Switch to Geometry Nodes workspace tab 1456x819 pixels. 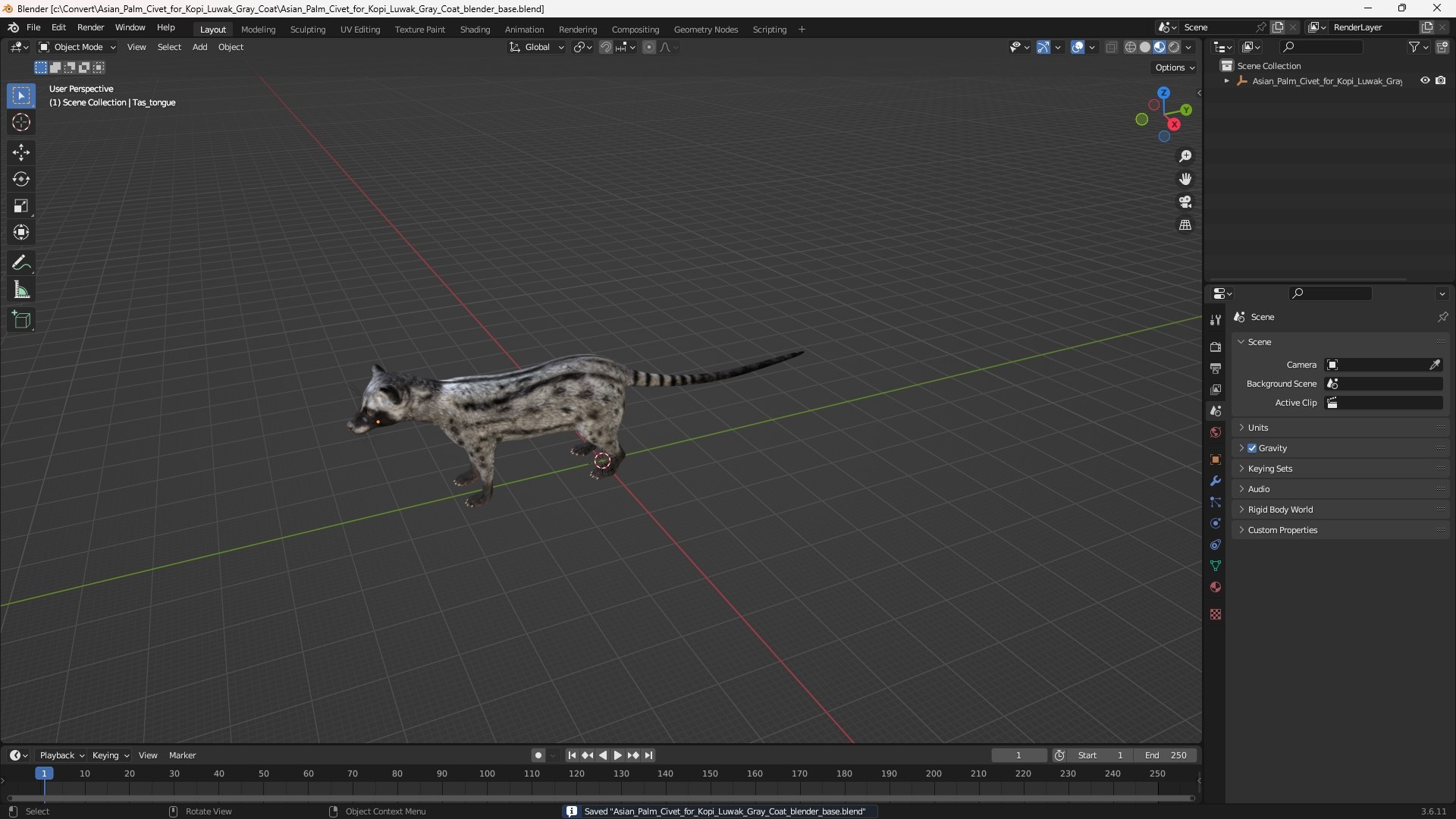pos(705,29)
